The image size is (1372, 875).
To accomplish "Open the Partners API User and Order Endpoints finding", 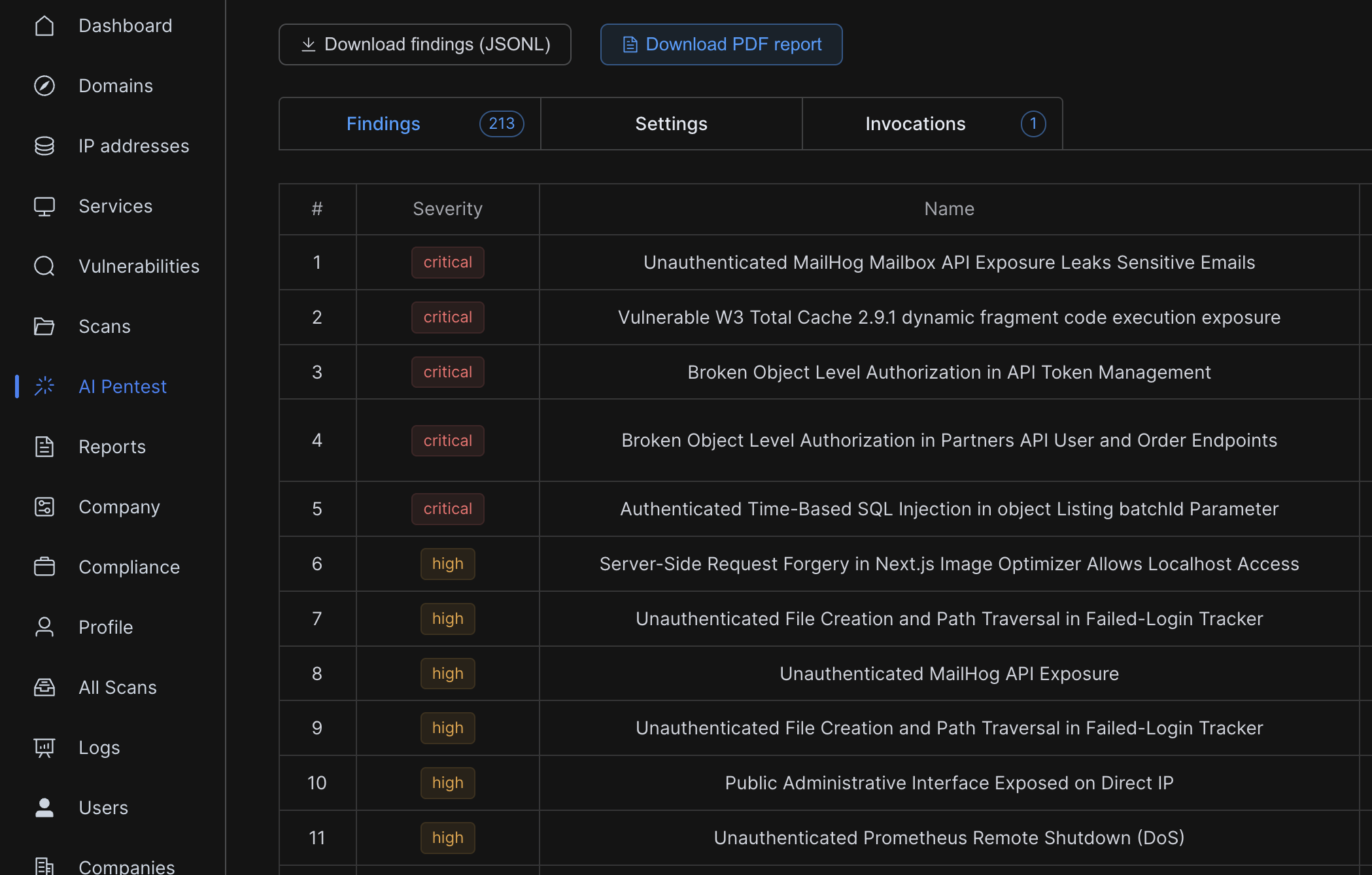I will (x=950, y=440).
